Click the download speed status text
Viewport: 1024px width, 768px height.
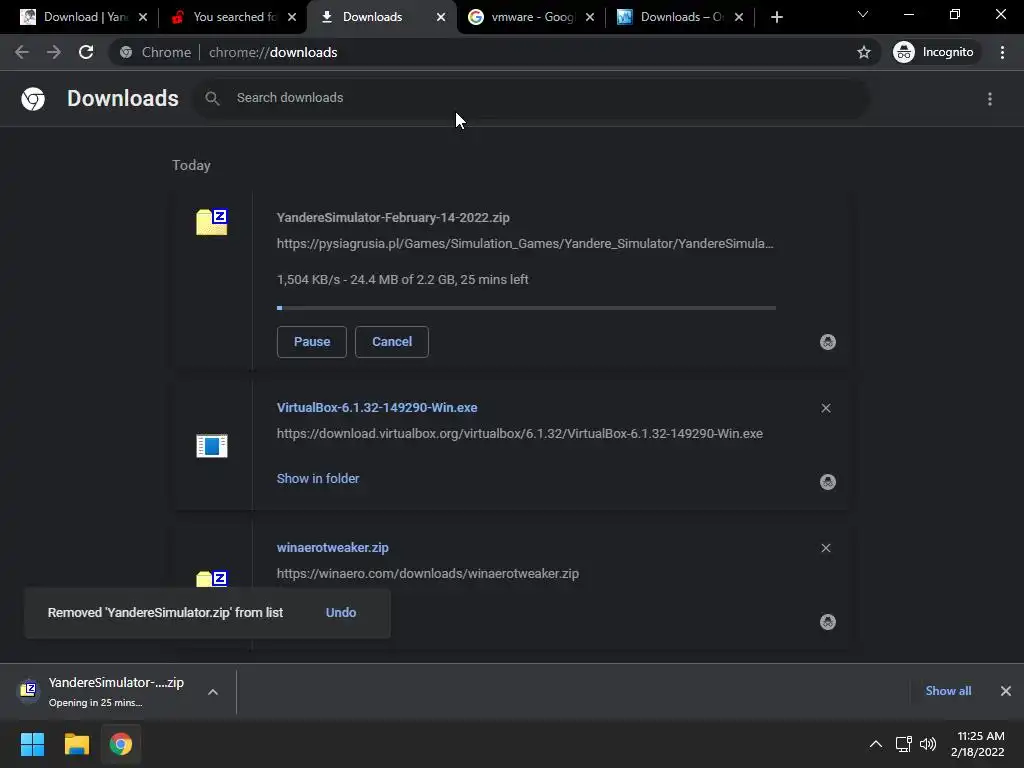click(402, 280)
